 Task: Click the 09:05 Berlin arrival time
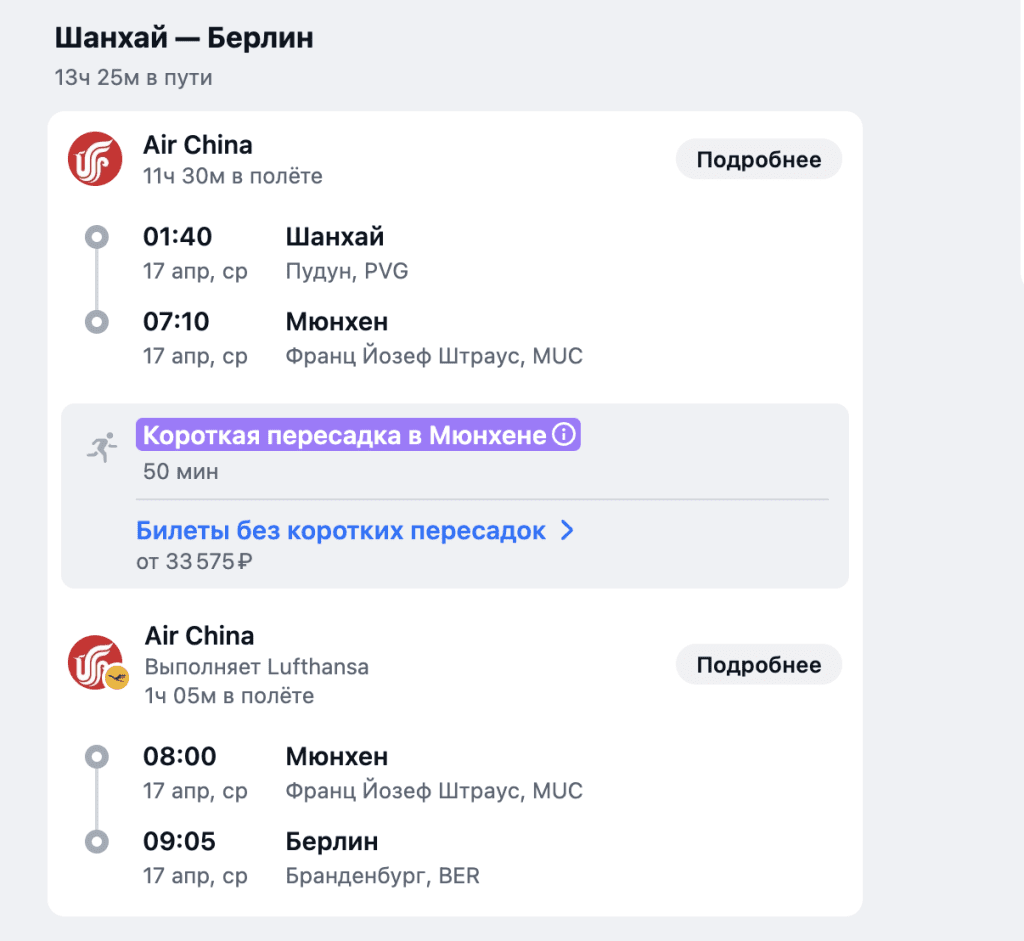coord(179,841)
